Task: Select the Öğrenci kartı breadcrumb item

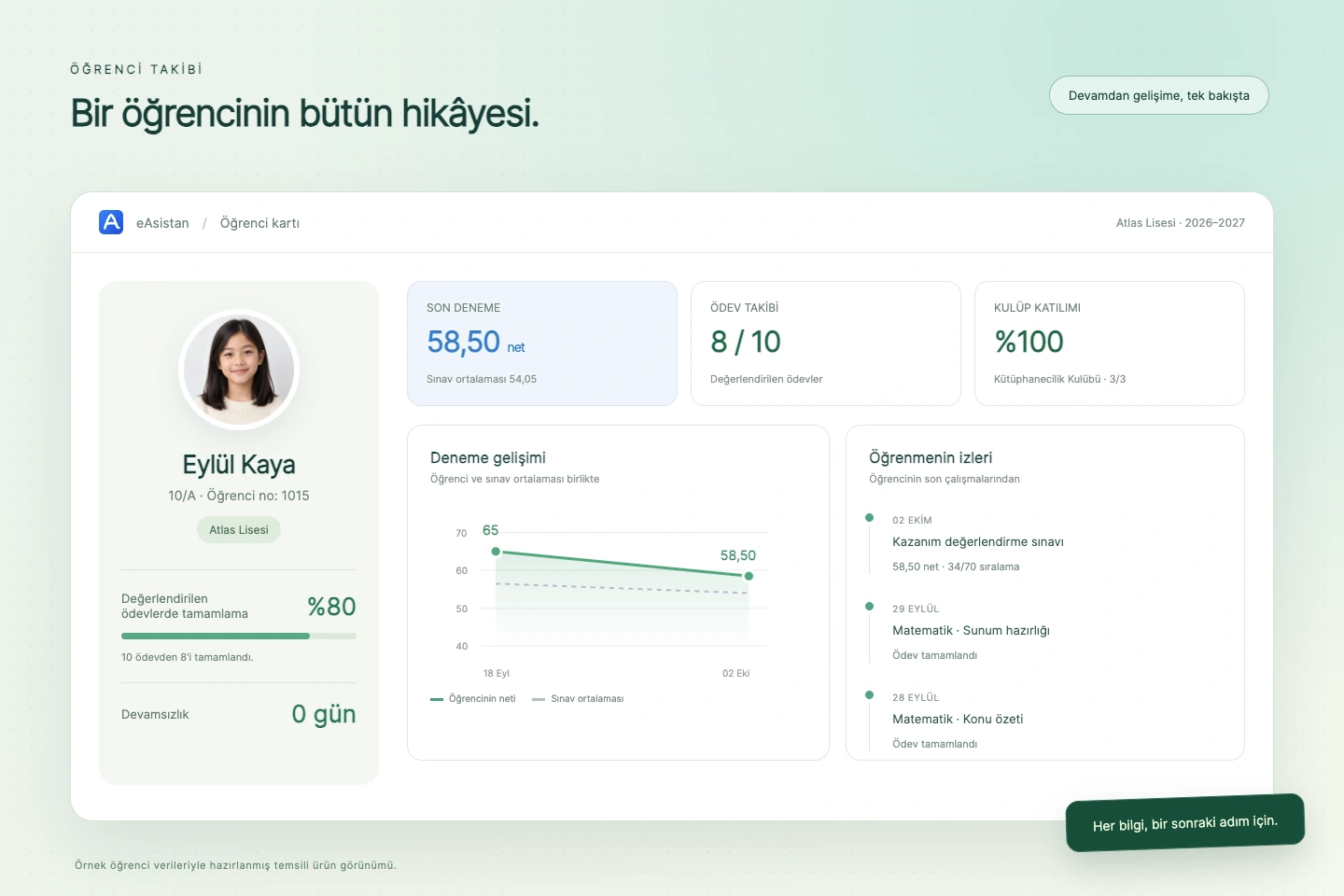Action: click(x=259, y=223)
